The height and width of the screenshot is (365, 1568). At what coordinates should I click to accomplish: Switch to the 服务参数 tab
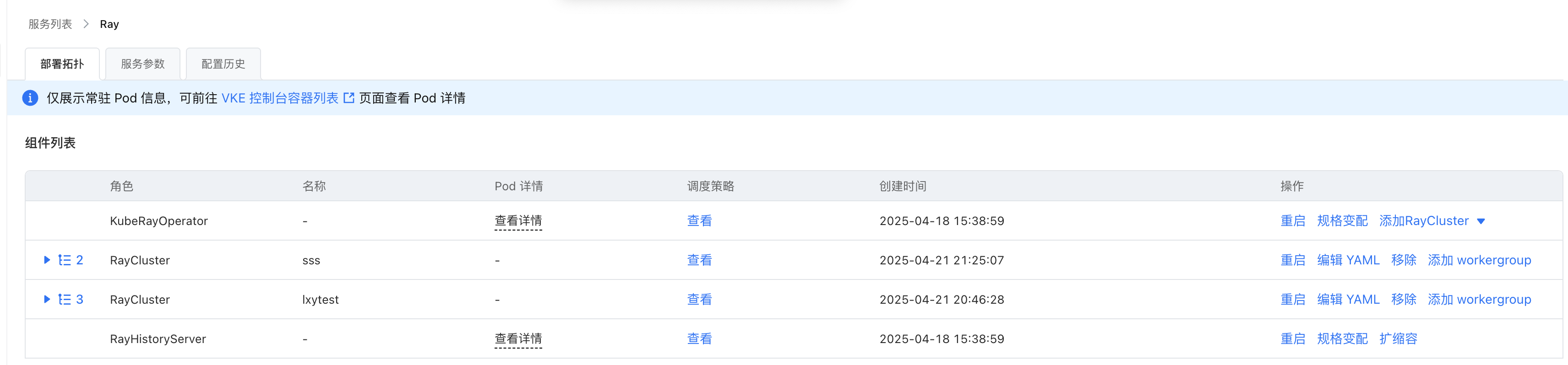(x=142, y=64)
